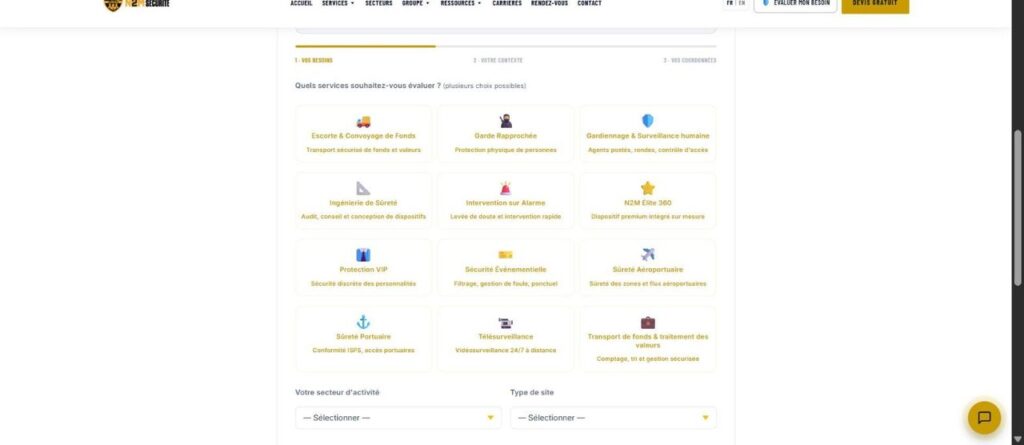Screen dimensions: 1024x445
Task: Open the chat widget bubble
Action: click(x=984, y=418)
